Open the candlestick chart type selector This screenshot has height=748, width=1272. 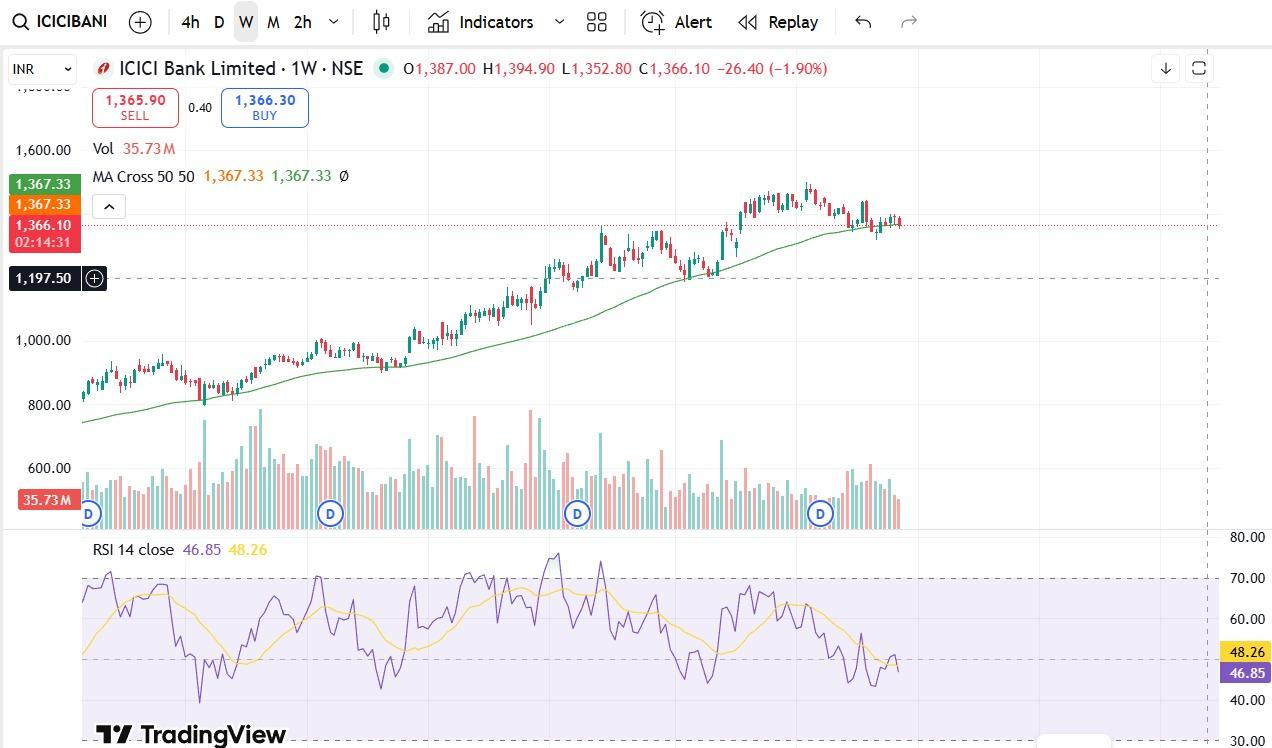381,22
